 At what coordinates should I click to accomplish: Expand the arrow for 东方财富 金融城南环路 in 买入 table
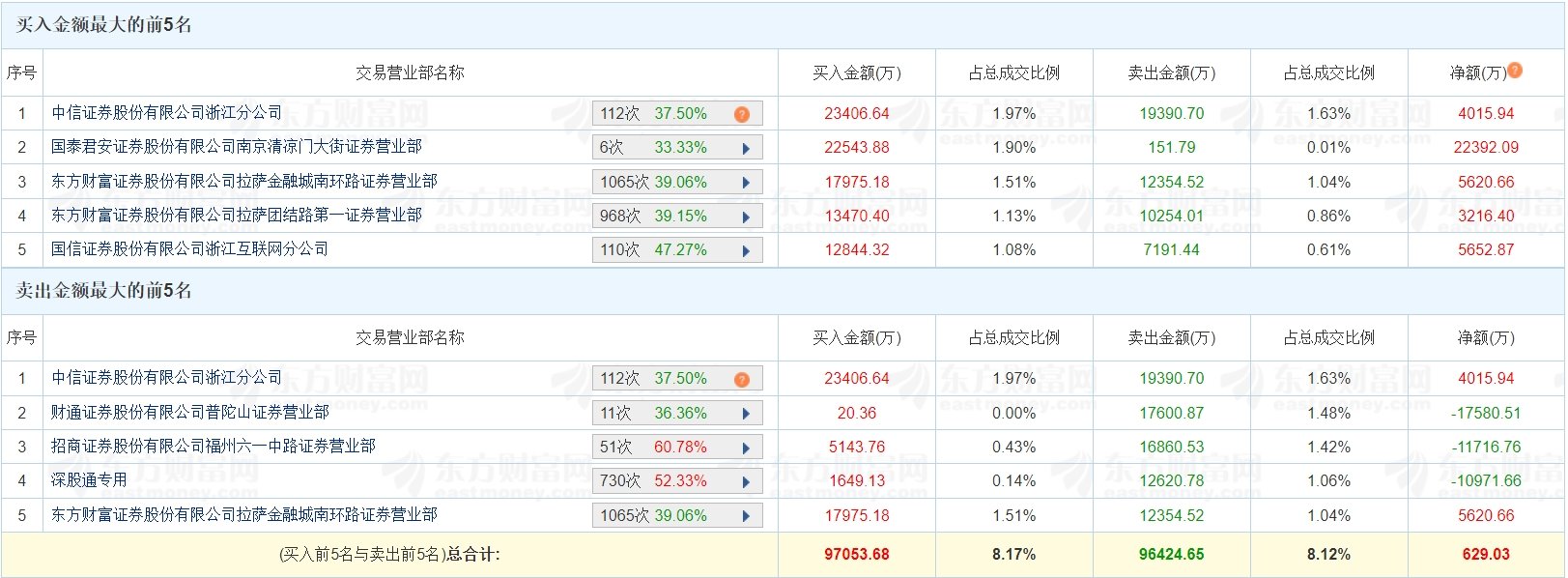click(x=746, y=182)
